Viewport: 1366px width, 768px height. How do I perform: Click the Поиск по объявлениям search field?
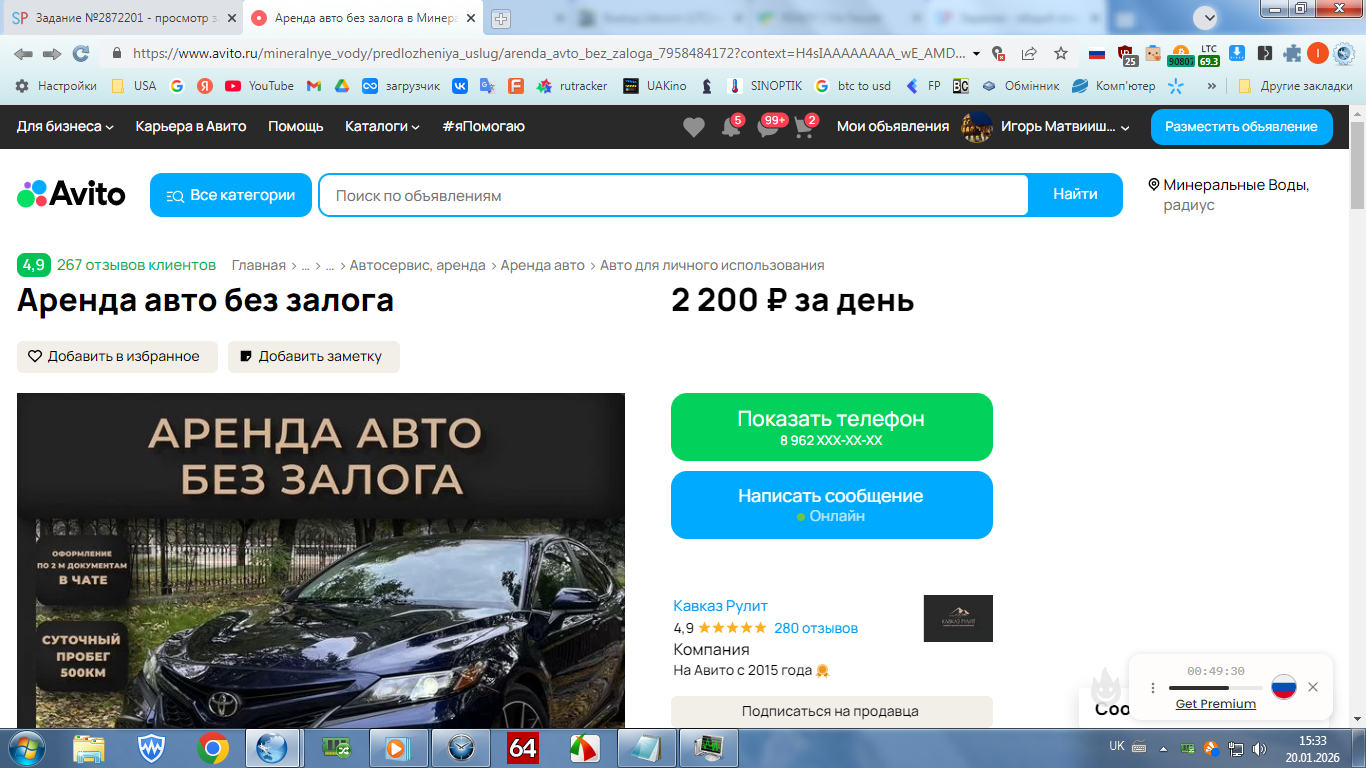coord(674,195)
